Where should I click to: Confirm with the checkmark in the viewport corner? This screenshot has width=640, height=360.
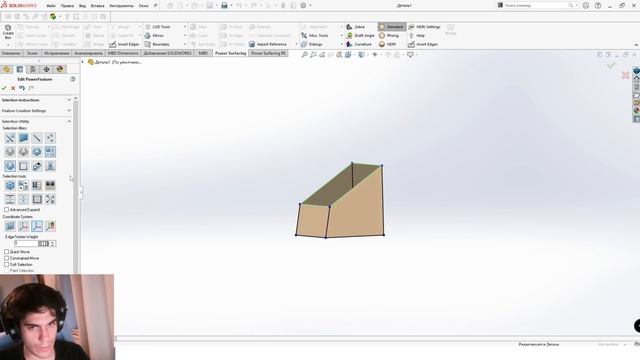pos(611,65)
